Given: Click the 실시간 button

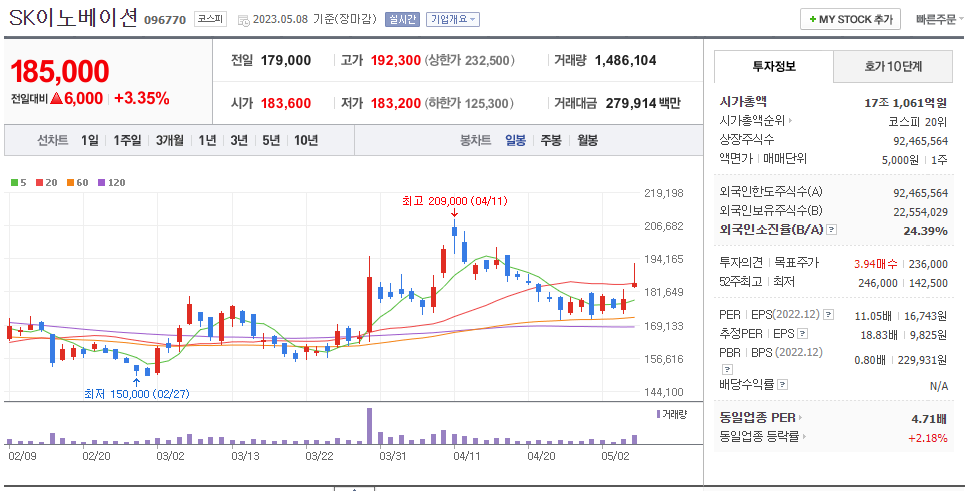Looking at the screenshot, I should pos(402,19).
